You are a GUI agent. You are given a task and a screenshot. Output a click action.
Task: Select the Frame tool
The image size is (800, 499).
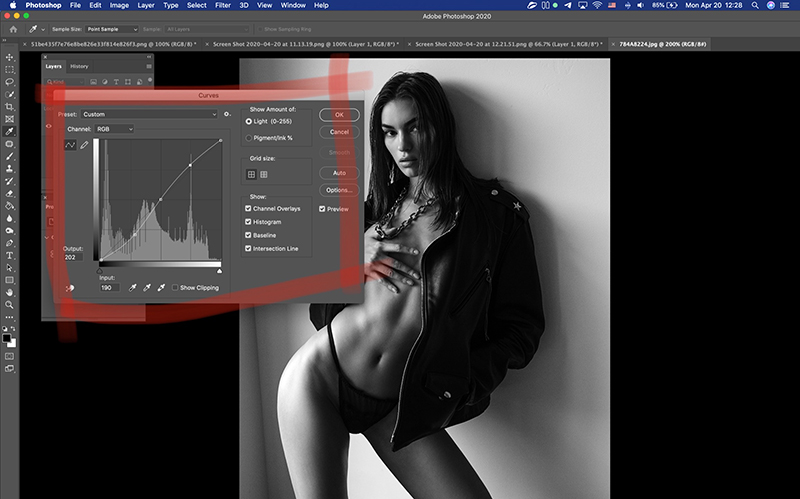tap(9, 119)
